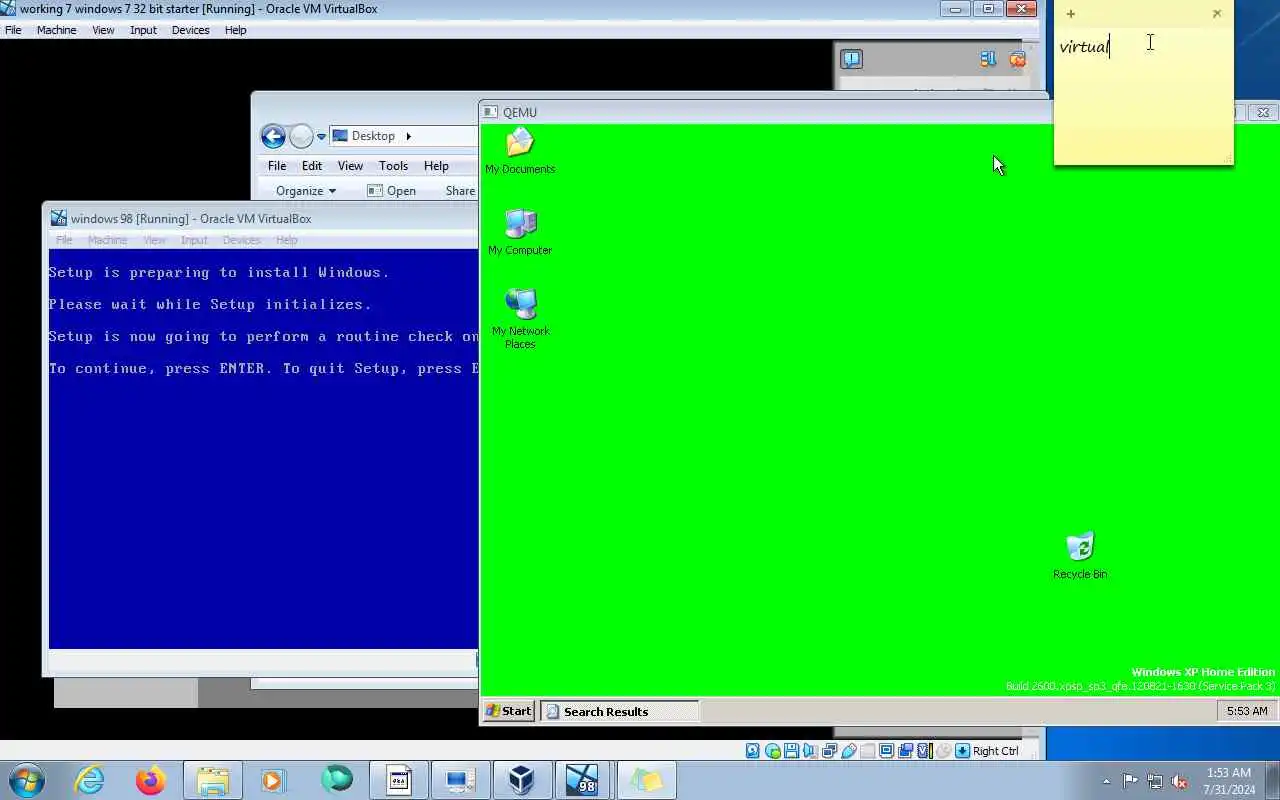
Task: Click hard disk activity icon in VirtualBox status bar
Action: (x=753, y=751)
